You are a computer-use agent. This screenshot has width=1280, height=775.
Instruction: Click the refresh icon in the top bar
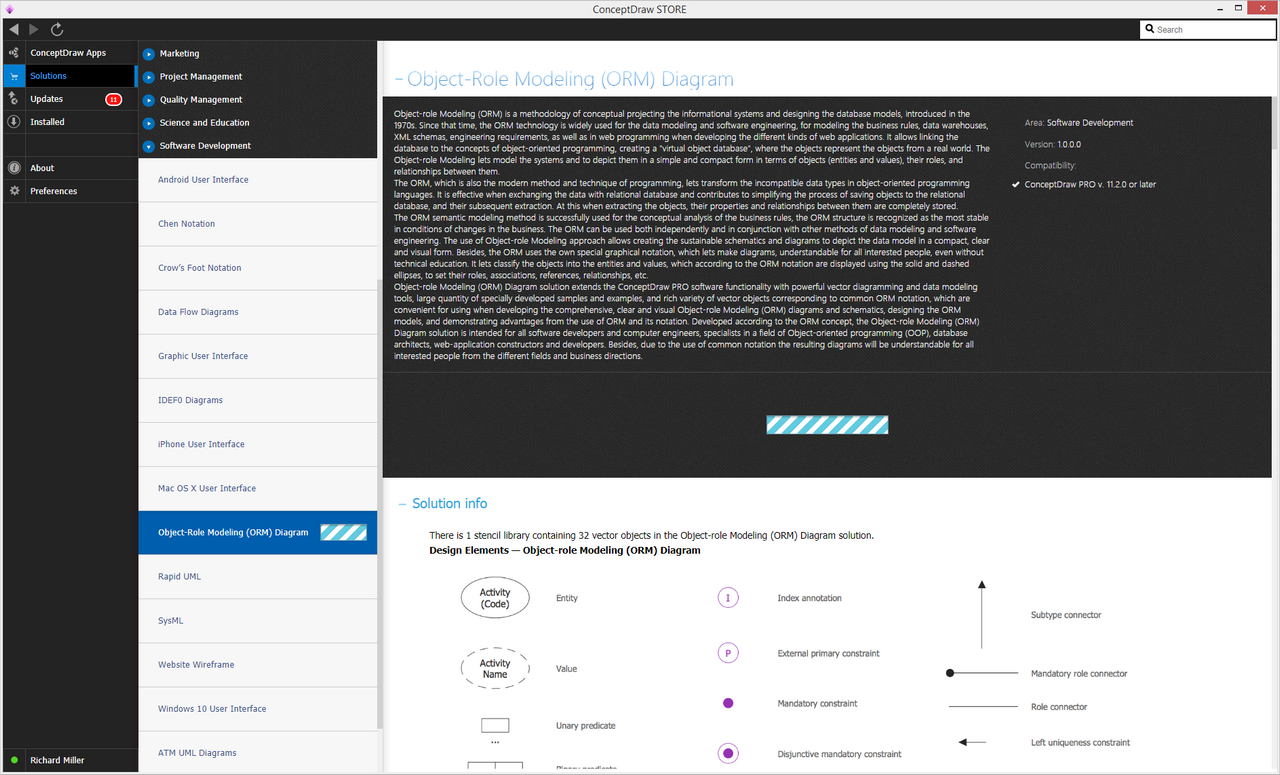click(x=57, y=30)
